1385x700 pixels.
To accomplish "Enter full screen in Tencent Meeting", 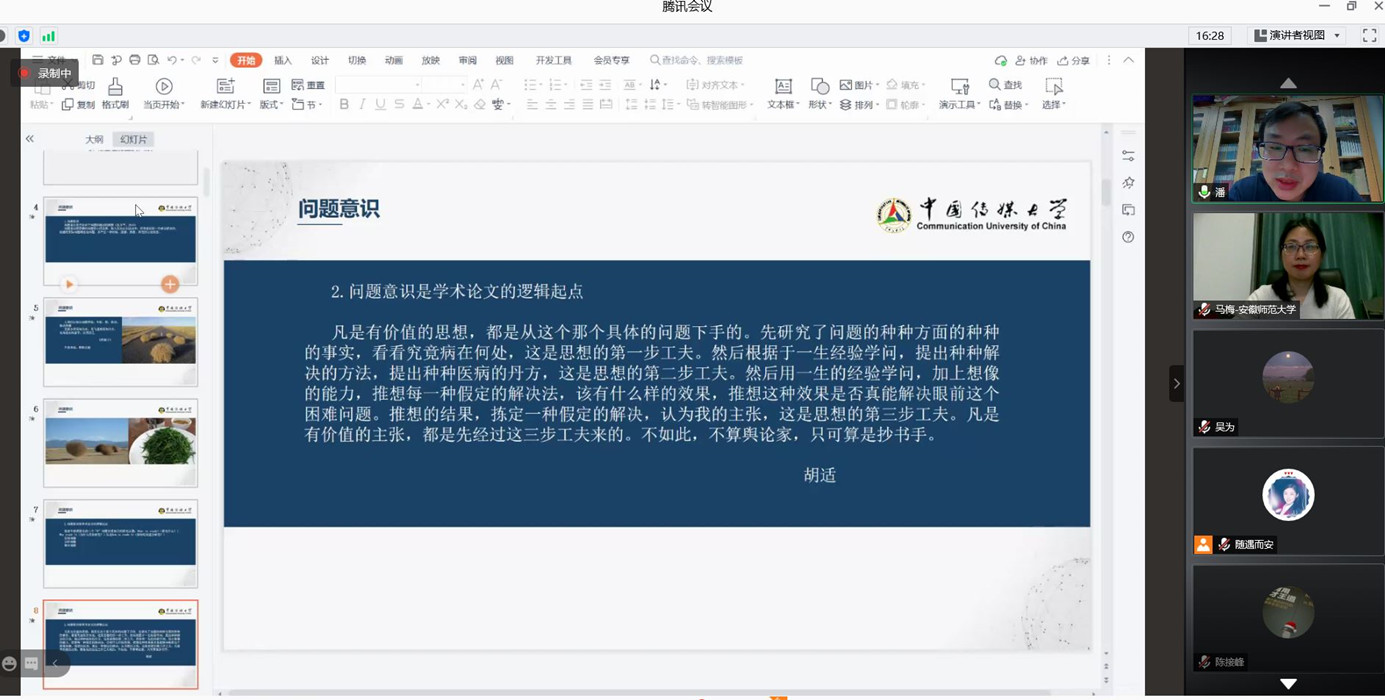I will (1369, 35).
